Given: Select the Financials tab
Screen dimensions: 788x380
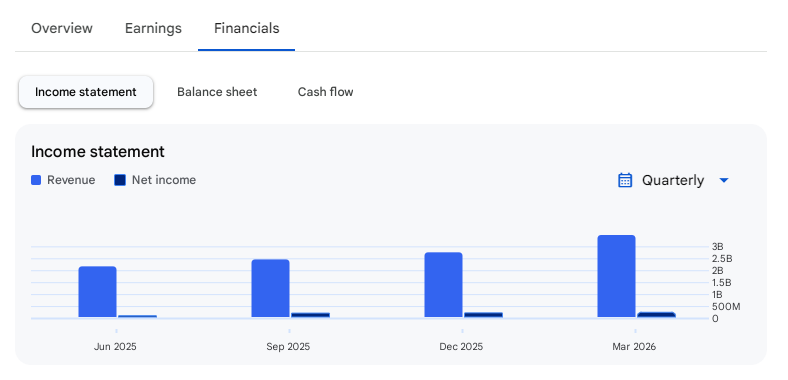Looking at the screenshot, I should coord(247,28).
